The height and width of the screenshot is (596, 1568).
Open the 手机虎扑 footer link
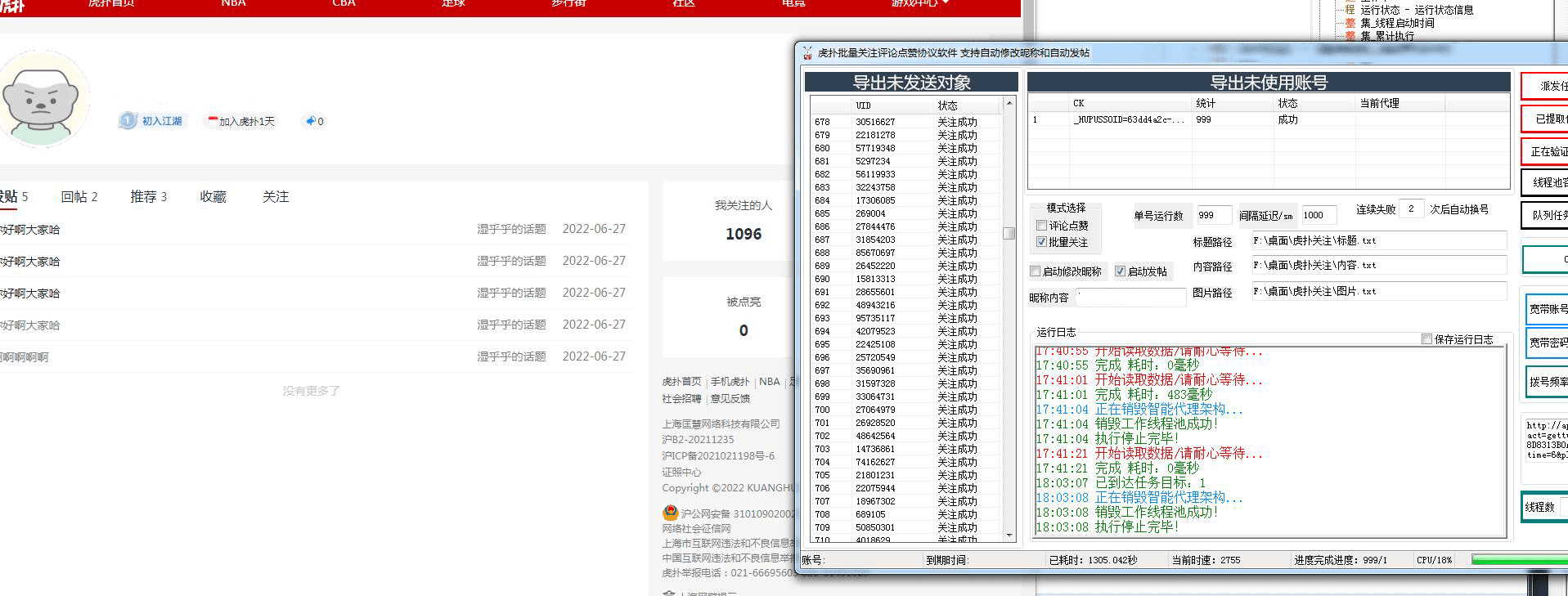730,382
